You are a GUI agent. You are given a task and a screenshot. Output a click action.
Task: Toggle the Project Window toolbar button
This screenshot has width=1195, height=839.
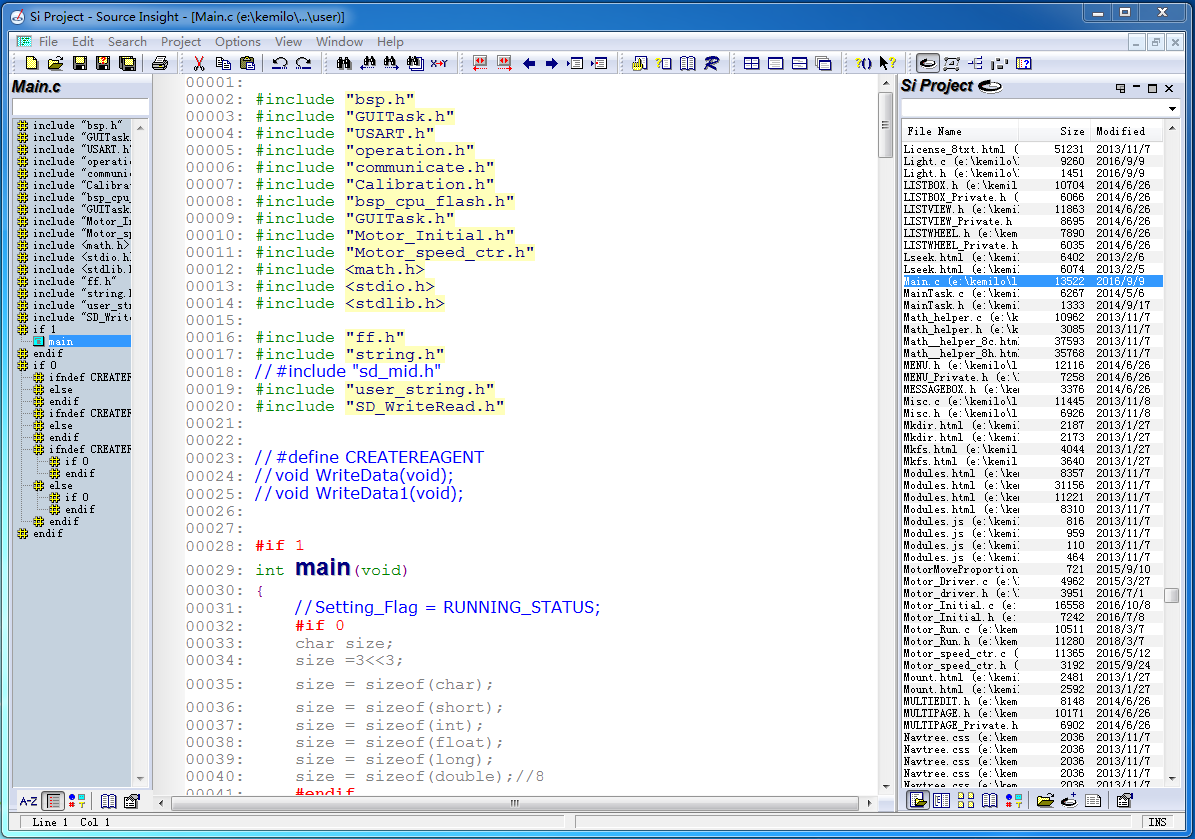pos(927,64)
